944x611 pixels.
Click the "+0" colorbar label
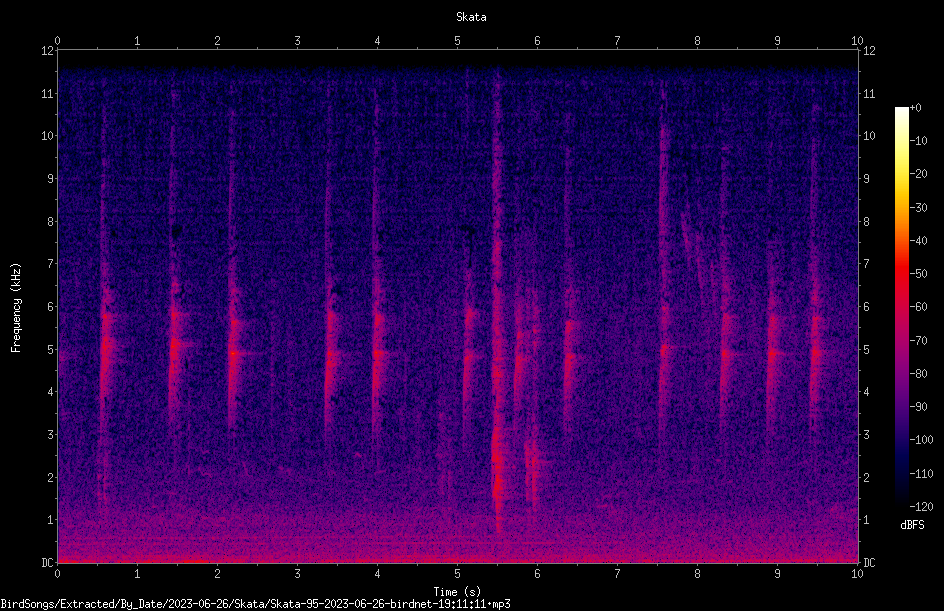point(916,108)
